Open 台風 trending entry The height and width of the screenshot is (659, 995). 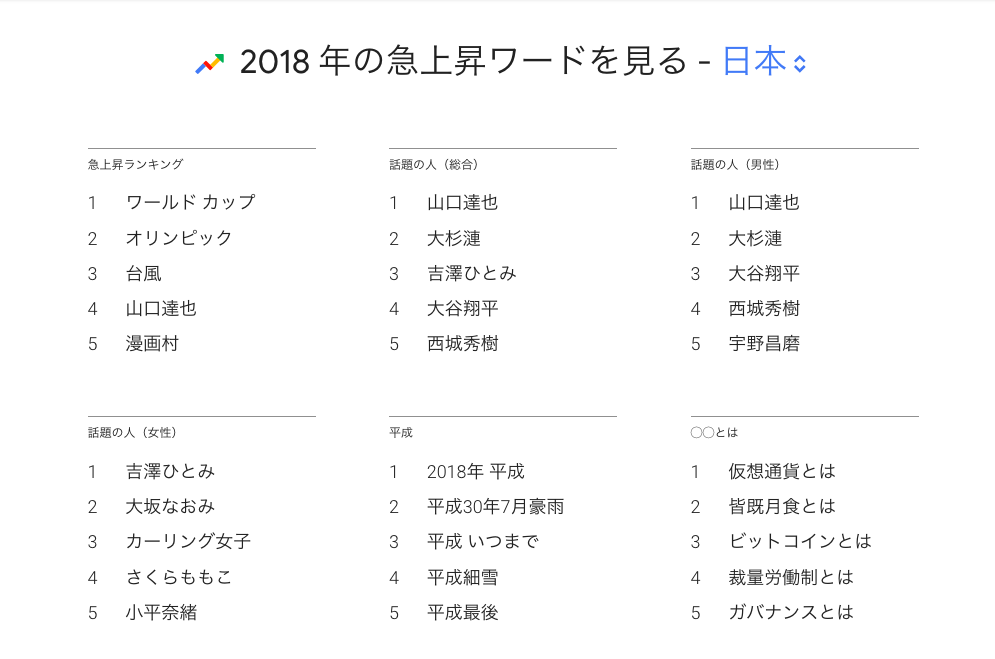click(x=143, y=273)
